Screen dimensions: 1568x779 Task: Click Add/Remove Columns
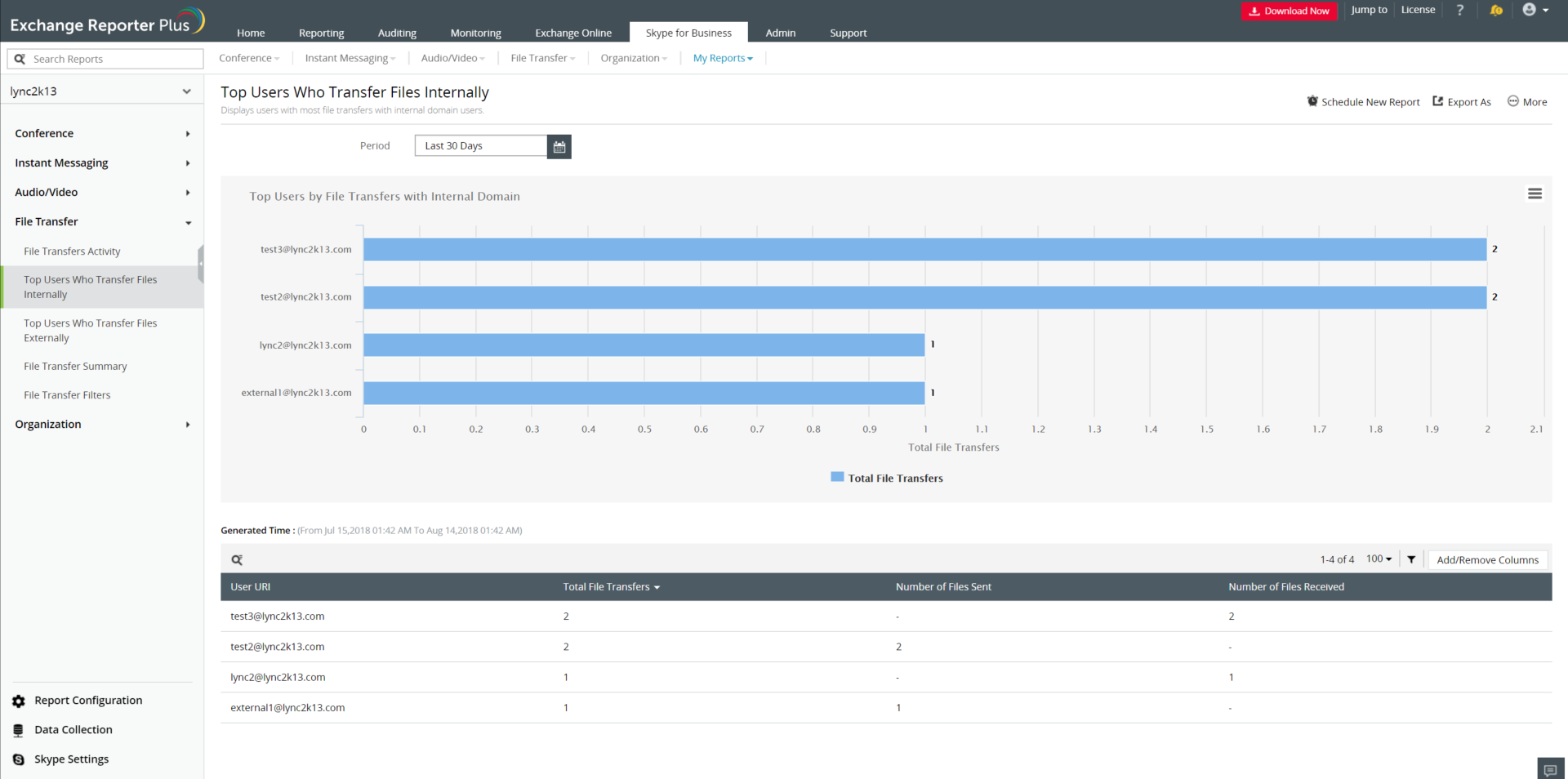[x=1487, y=560]
